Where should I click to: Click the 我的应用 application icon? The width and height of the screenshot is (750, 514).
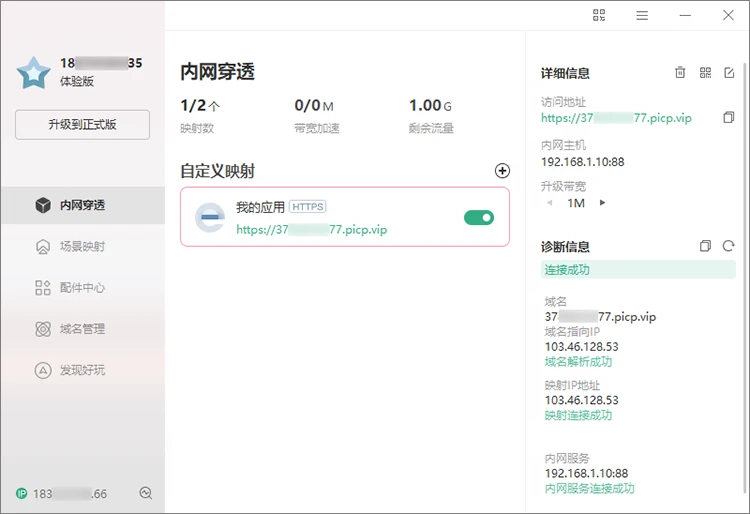[210, 218]
